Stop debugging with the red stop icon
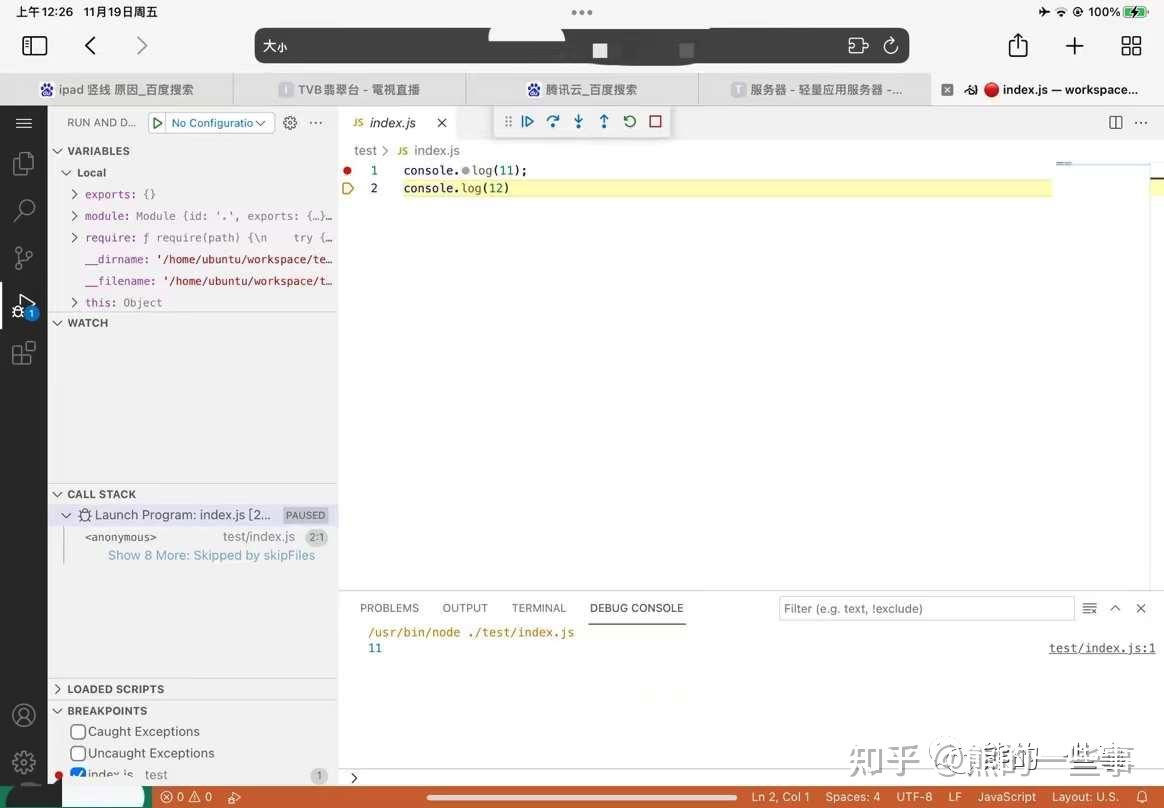Screen dimensions: 1164x808 [655, 121]
